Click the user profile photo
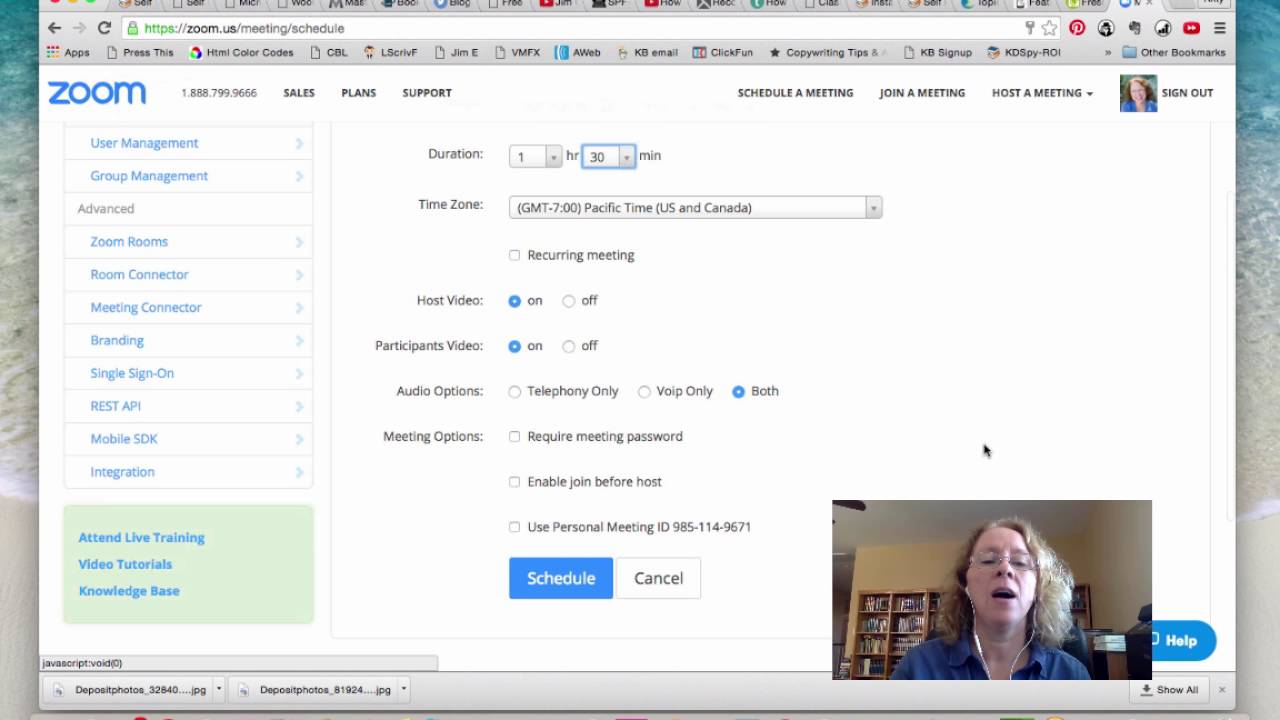 coord(1138,93)
